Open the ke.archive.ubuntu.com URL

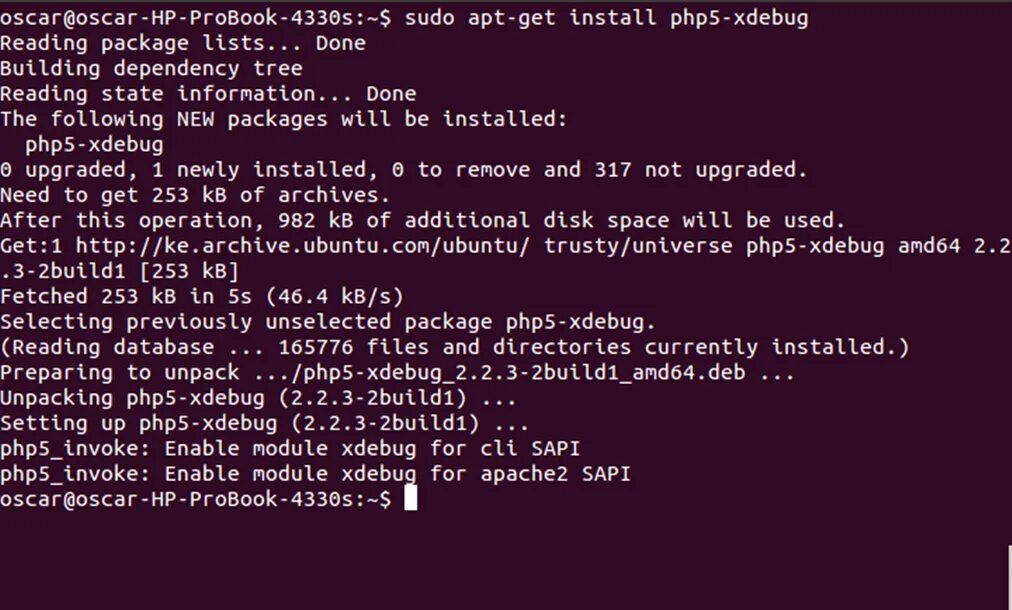click(255, 246)
